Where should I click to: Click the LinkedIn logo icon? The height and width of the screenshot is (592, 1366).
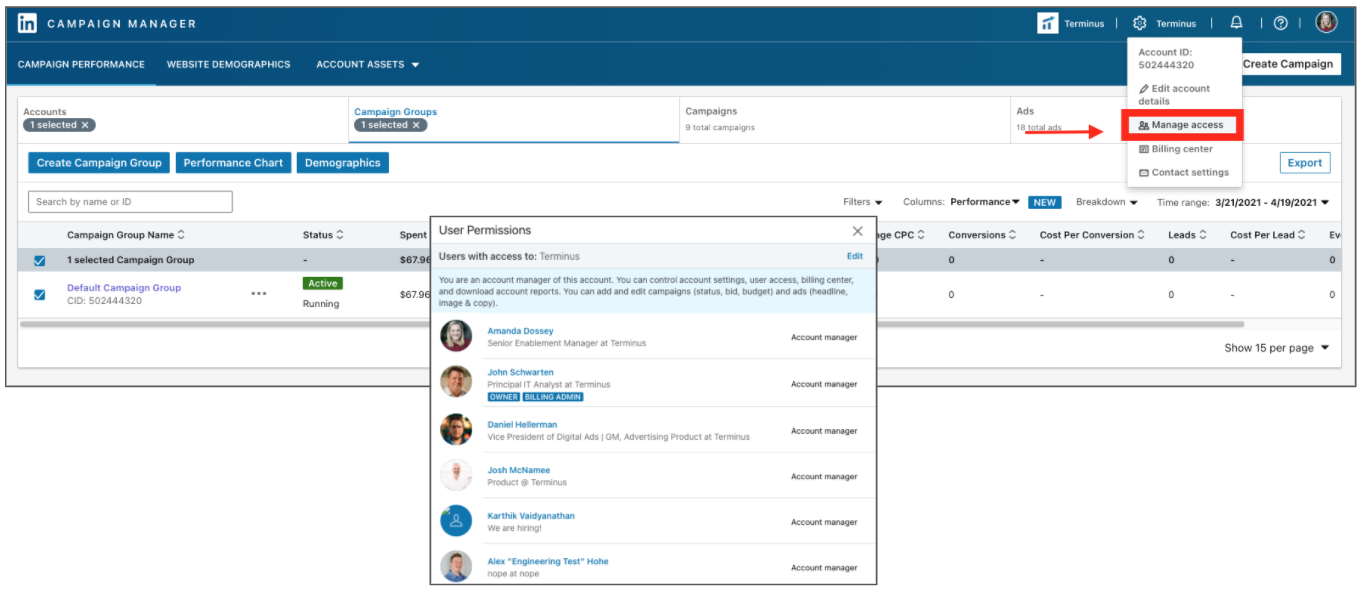(x=28, y=23)
